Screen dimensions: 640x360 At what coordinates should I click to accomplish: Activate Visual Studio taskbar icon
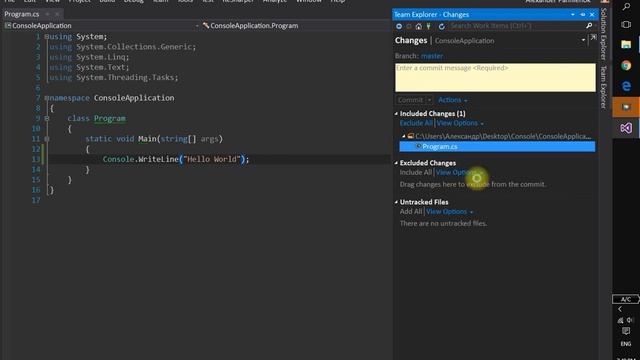click(x=626, y=128)
